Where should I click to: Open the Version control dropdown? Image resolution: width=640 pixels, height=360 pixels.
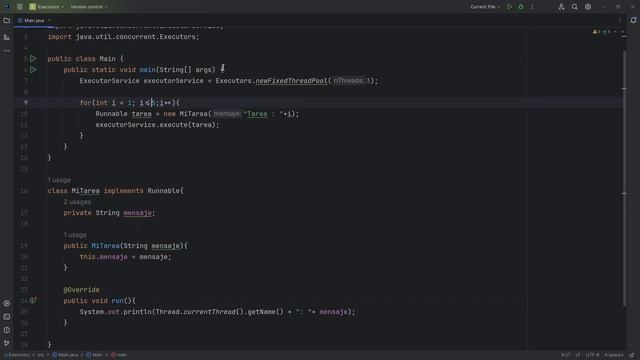click(89, 7)
